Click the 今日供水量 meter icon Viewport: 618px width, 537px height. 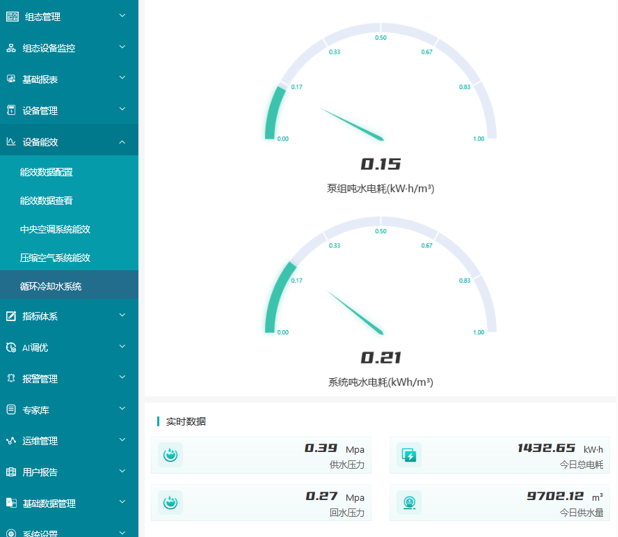(409, 502)
